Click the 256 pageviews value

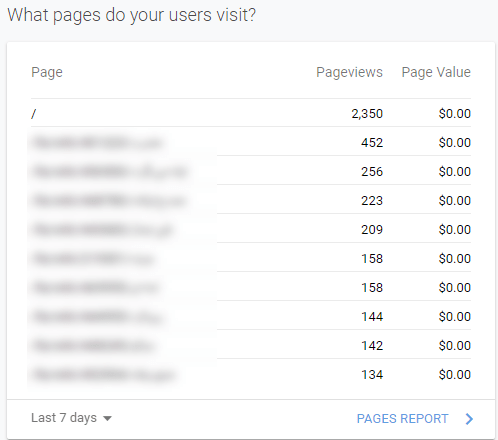372,172
